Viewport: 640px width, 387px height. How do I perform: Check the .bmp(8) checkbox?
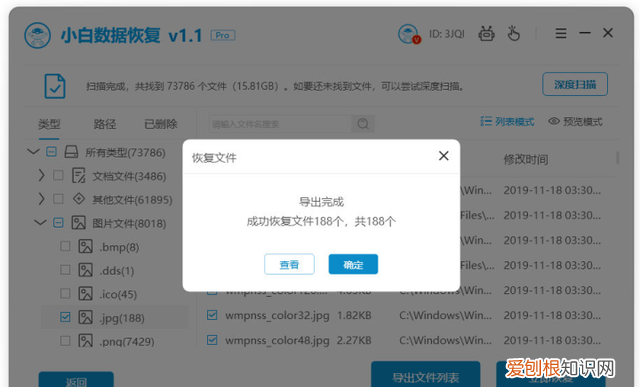tap(65, 246)
